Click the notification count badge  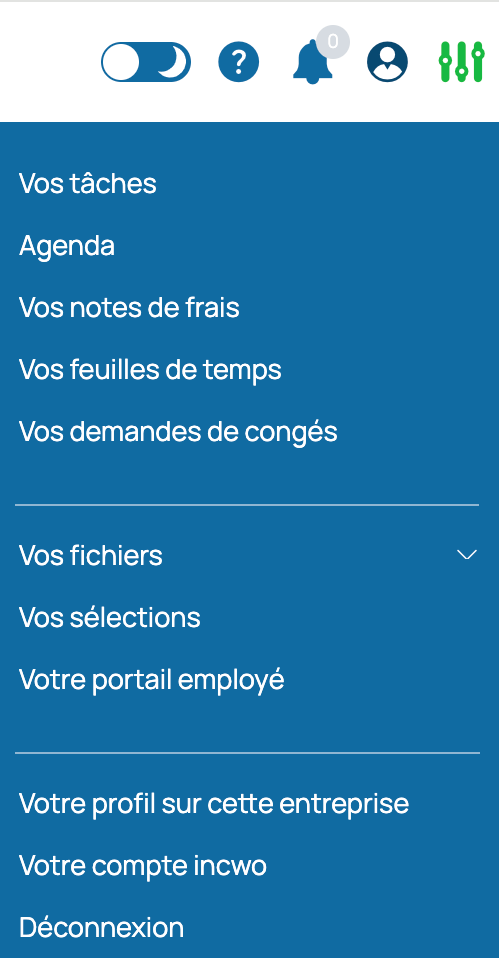pyautogui.click(x=333, y=42)
